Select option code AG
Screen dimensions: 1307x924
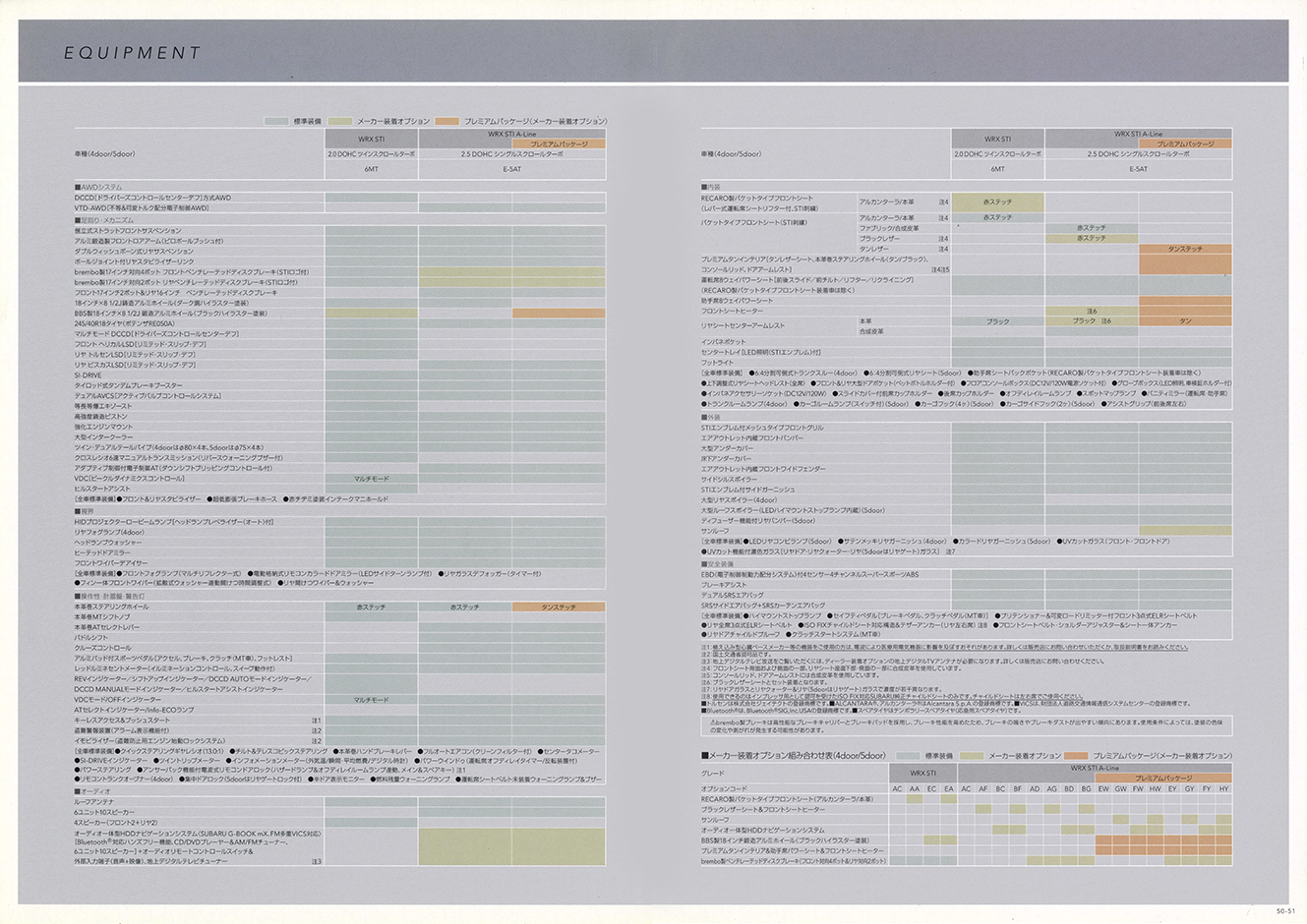(1051, 789)
